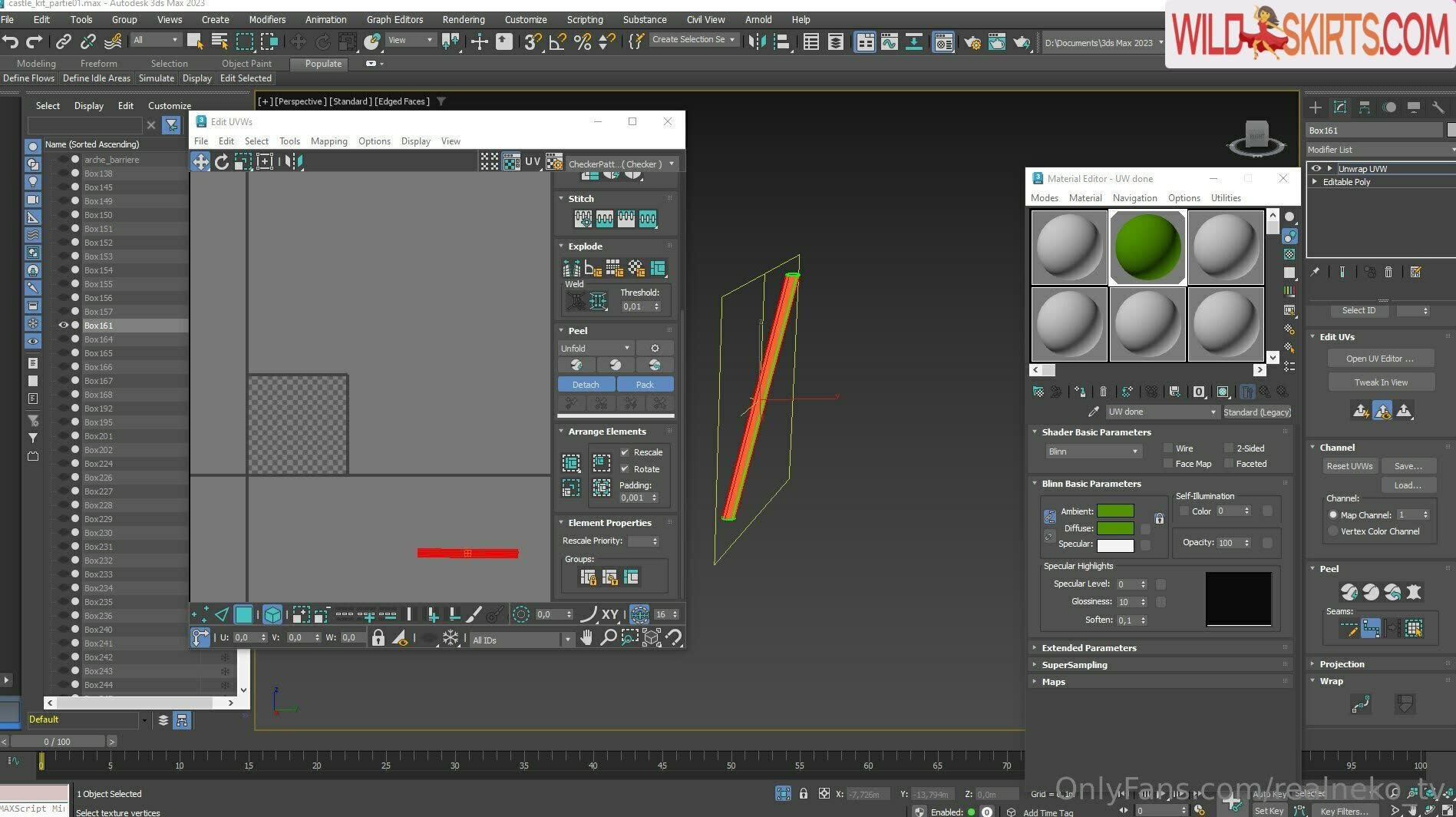Click the Detach button in Peel rollout
The image size is (1456, 817).
[586, 385]
